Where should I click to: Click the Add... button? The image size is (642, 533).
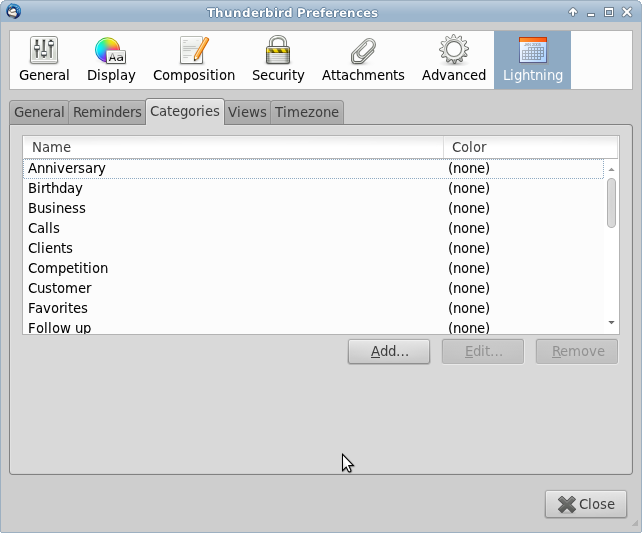[x=389, y=351]
